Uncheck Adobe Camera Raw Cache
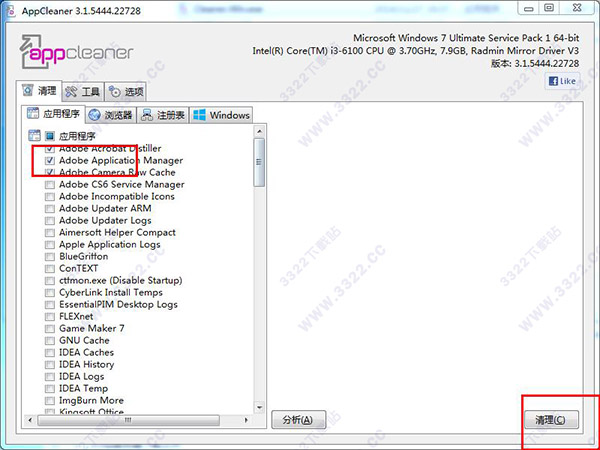Image resolution: width=600 pixels, height=450 pixels. tap(50, 173)
